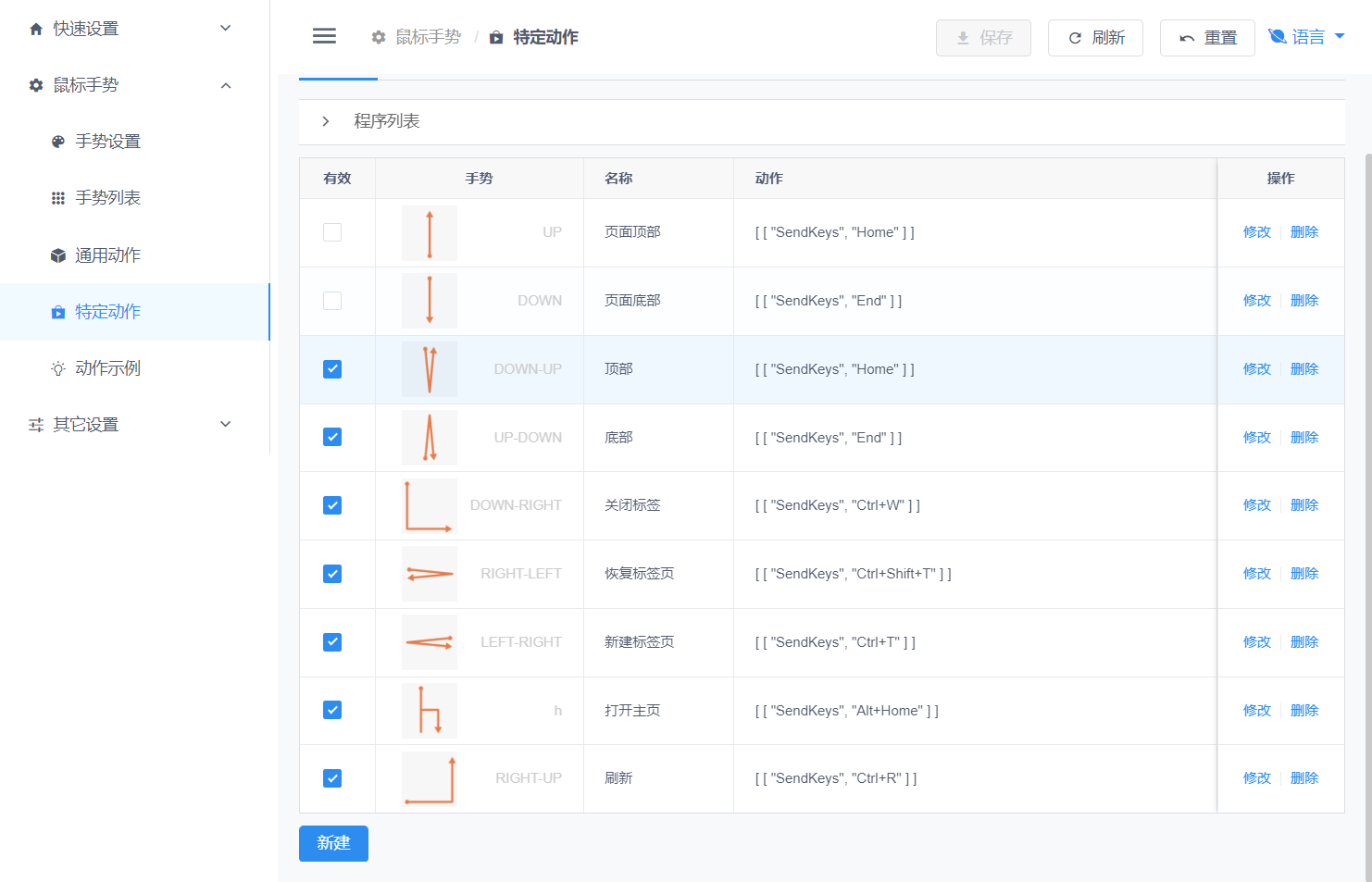The width and height of the screenshot is (1372, 882).
Task: Disable the DOWN-UP gesture checkbox
Action: click(x=332, y=369)
